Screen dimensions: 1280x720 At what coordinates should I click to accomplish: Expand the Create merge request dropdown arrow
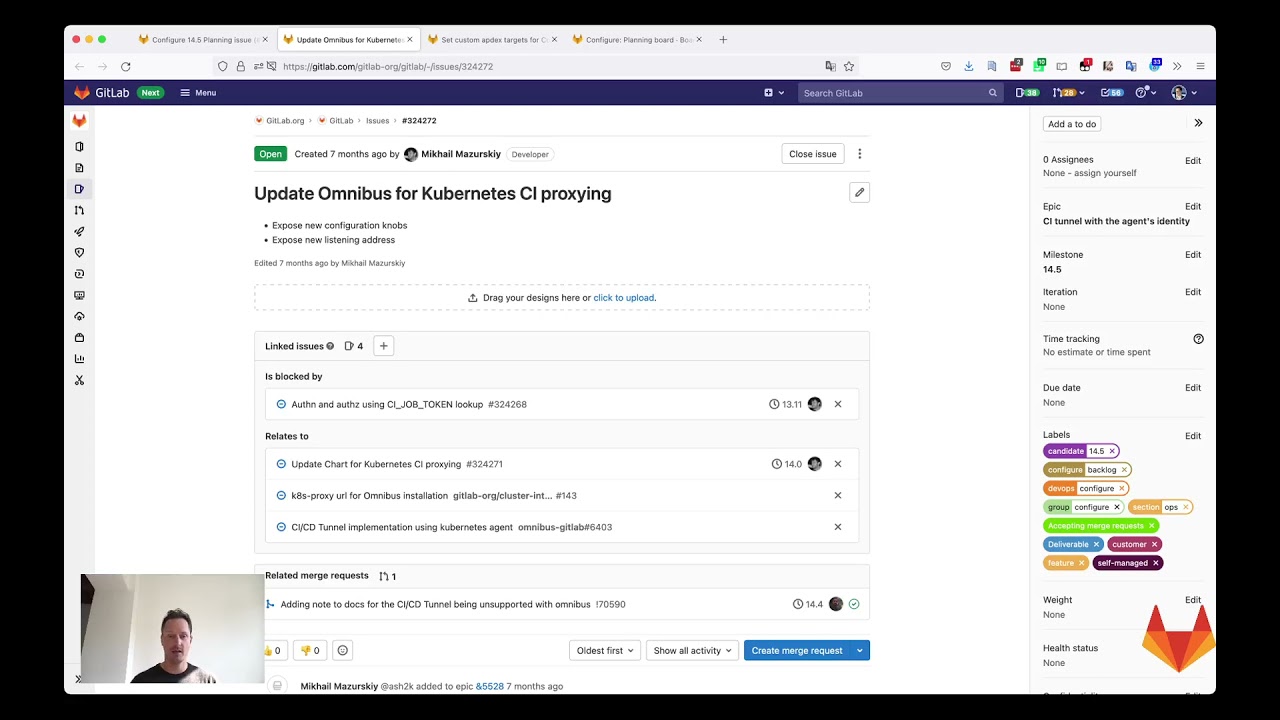tap(860, 650)
